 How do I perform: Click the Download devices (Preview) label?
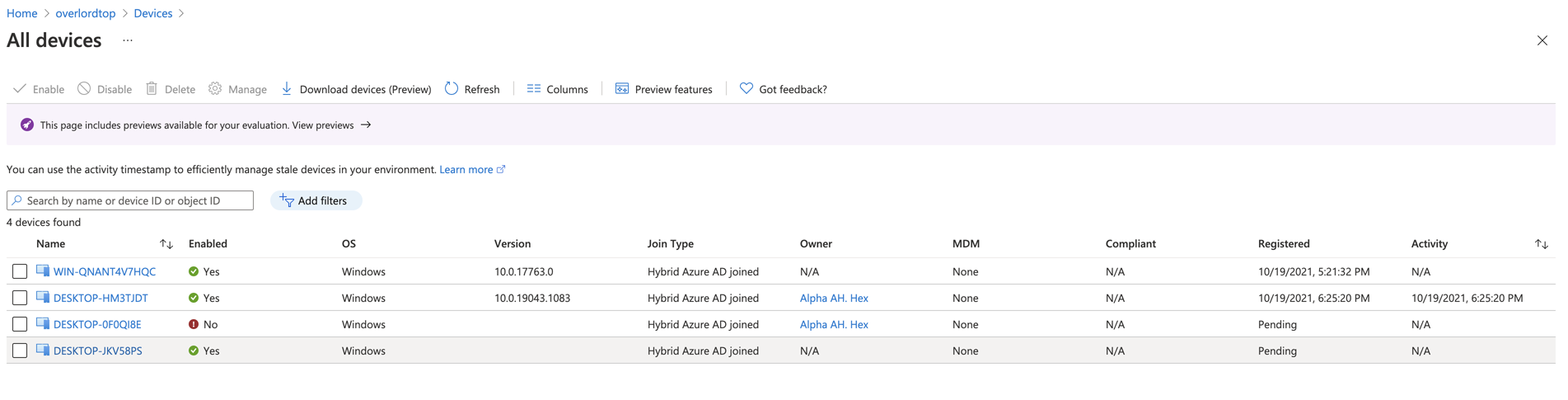pos(365,89)
